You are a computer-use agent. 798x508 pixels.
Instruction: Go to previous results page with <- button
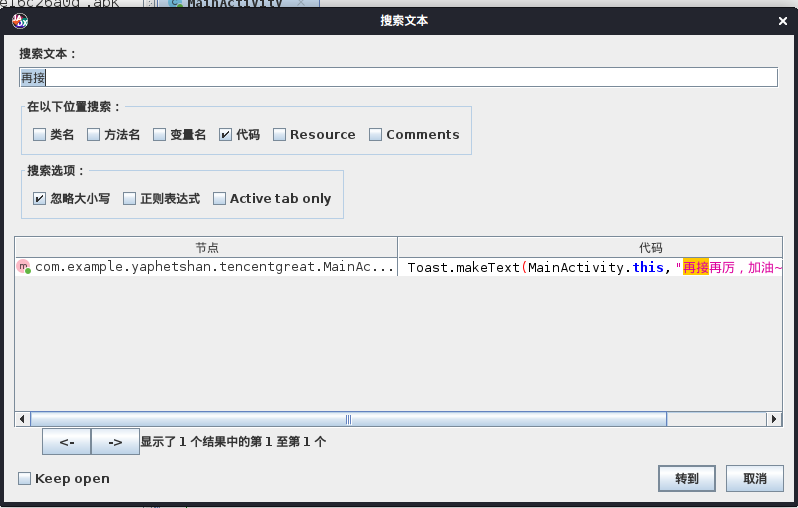[x=67, y=442]
